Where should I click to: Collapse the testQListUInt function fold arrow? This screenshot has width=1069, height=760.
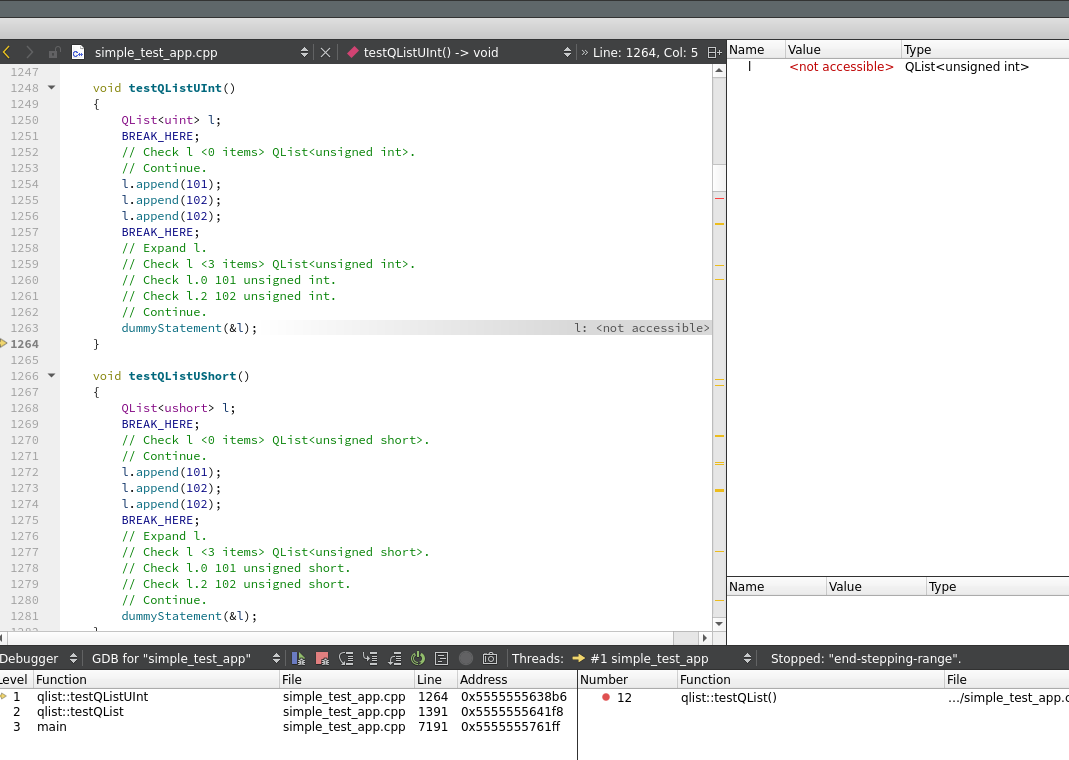coord(51,88)
